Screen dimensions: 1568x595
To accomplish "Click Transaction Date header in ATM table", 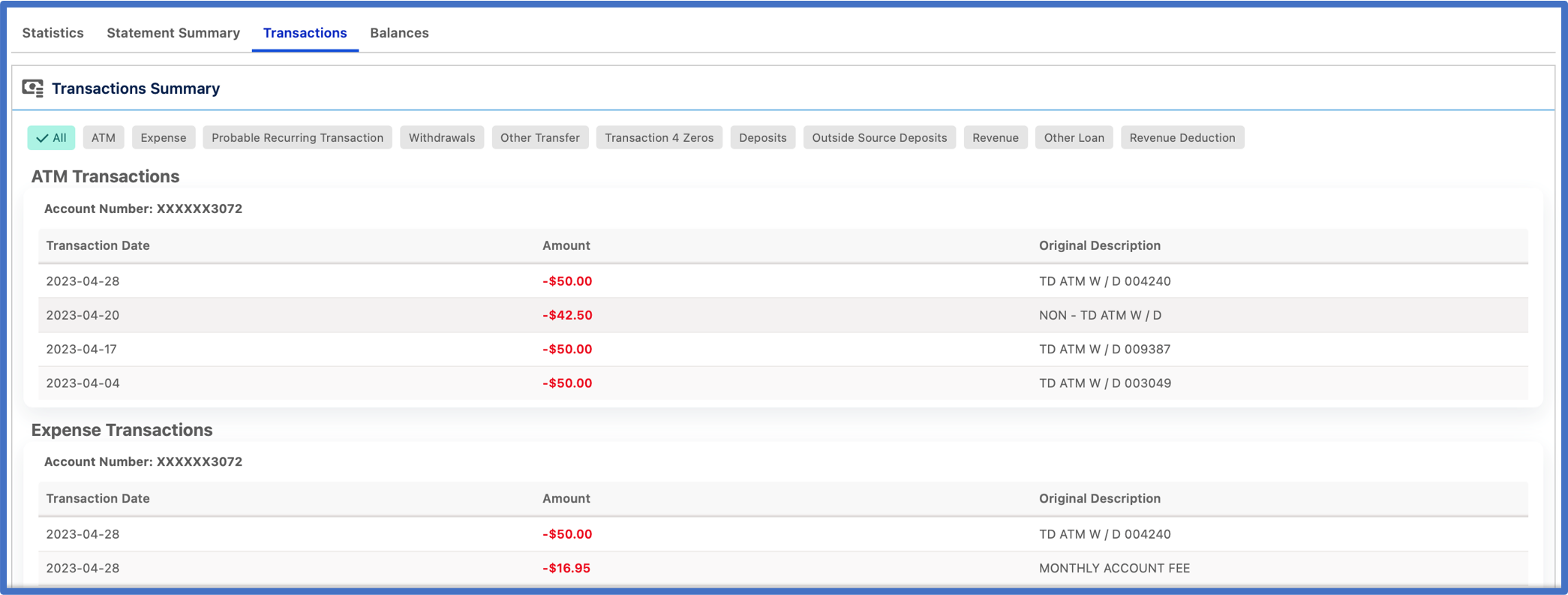I will point(98,245).
